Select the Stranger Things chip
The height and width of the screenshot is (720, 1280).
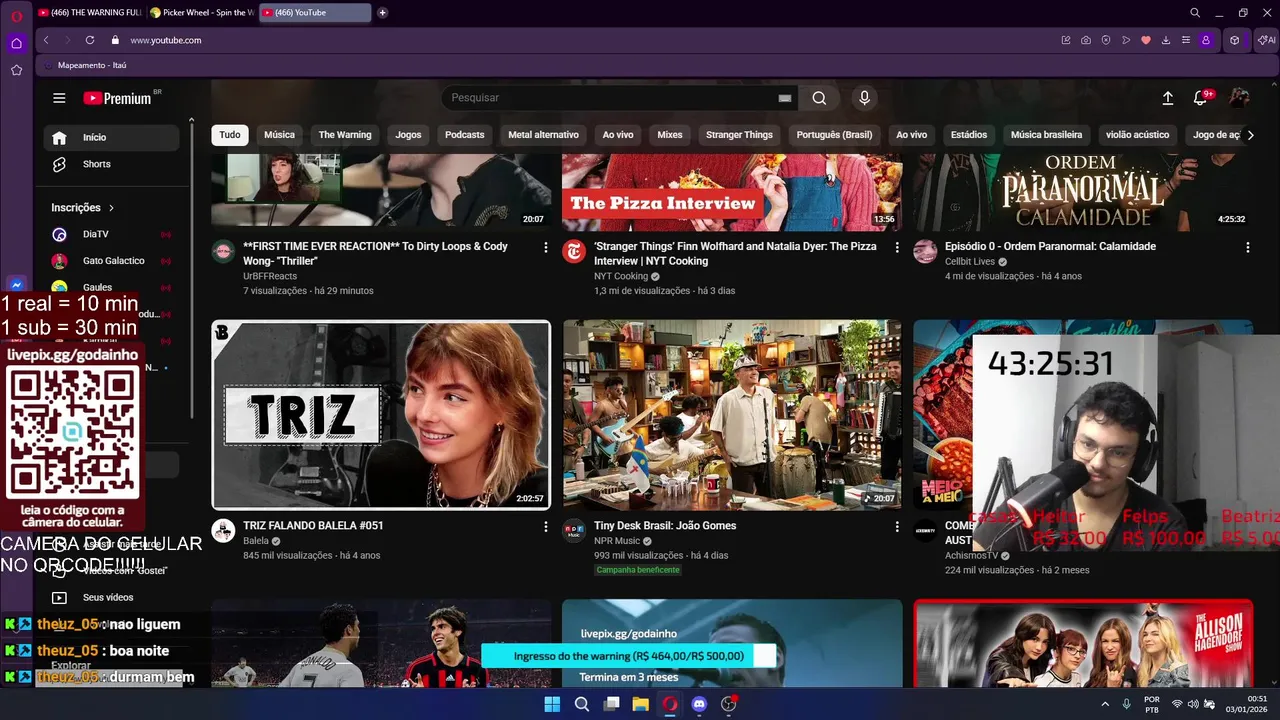click(739, 135)
